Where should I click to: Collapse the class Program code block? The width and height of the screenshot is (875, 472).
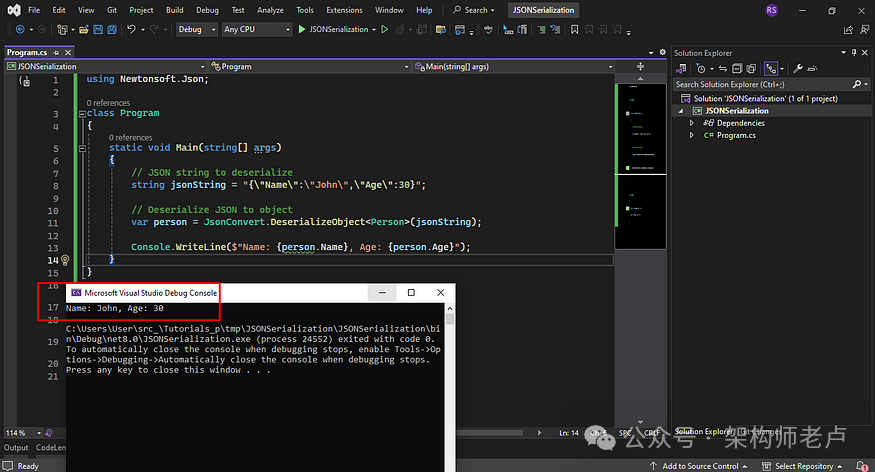[82, 114]
